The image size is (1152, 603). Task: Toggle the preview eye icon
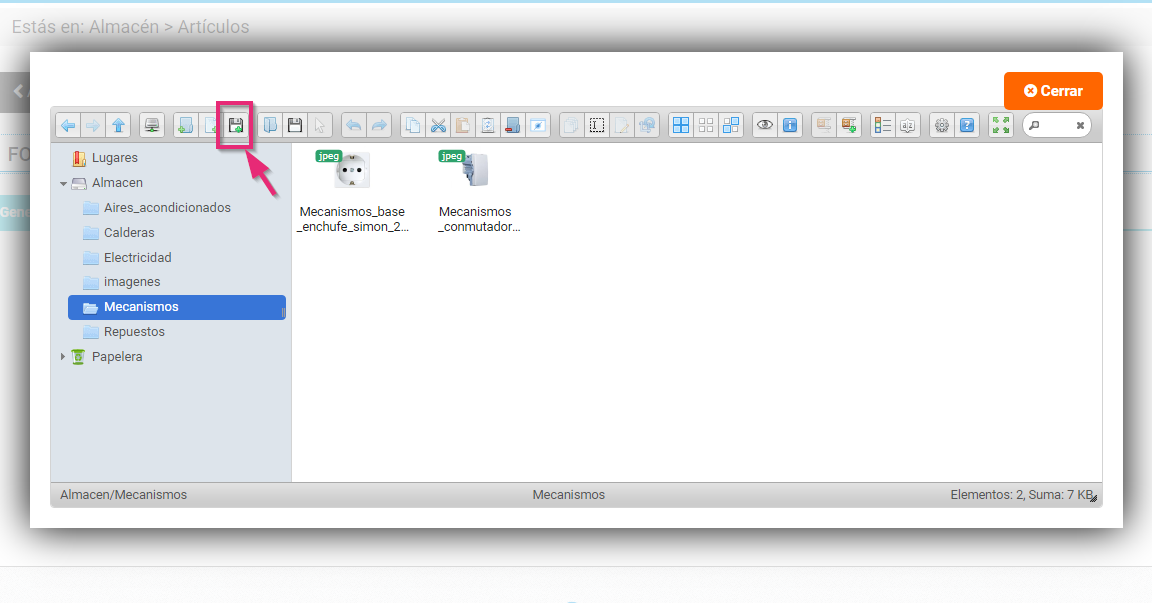(x=765, y=125)
